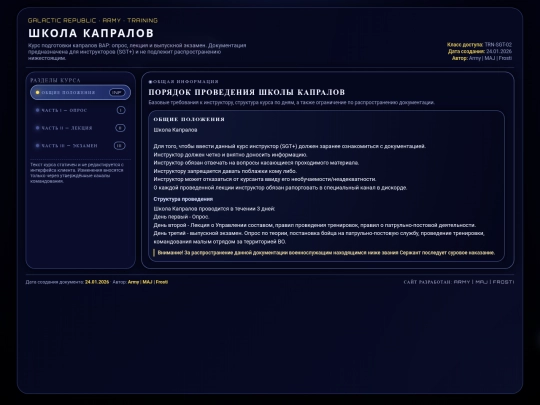Click 'Школа Капралов проводится в течении 3 дней'
The image size is (540, 405).
(x=214, y=209)
